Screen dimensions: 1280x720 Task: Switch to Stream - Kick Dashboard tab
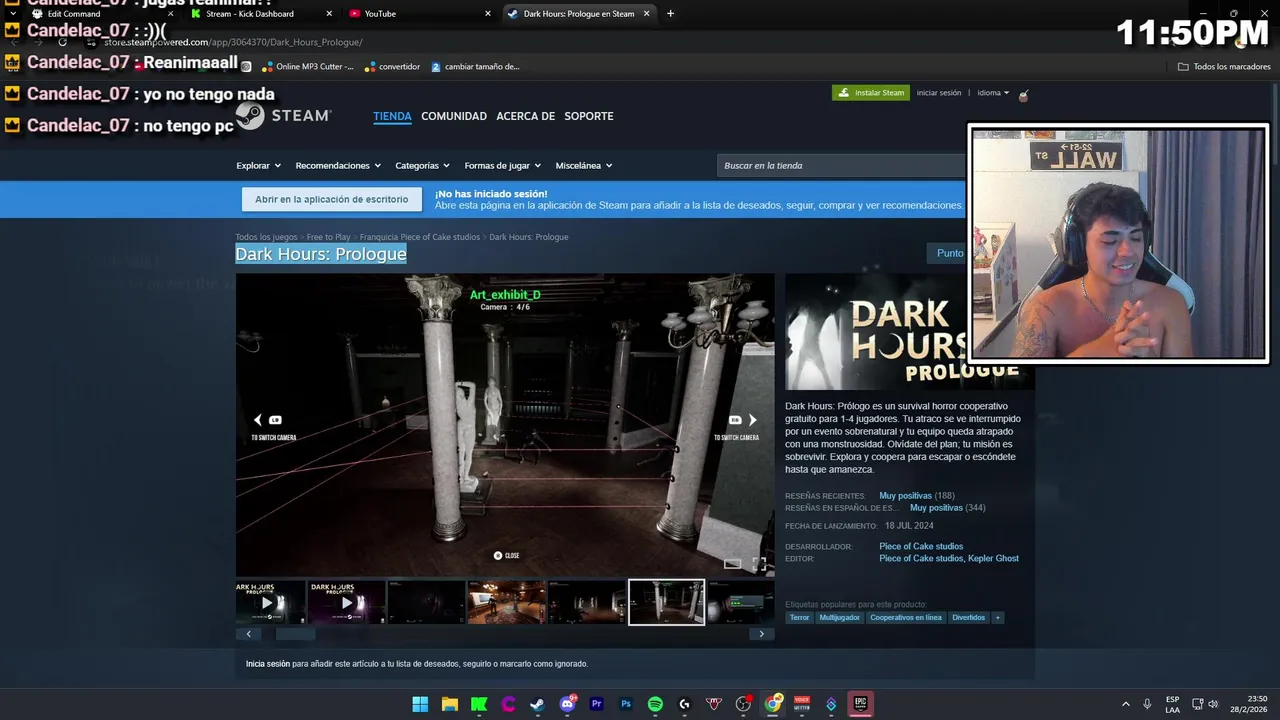261,14
